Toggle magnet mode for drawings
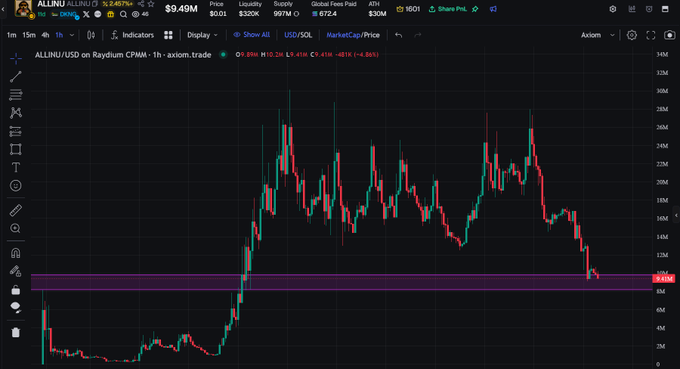Viewport: 680px width, 369px height. [x=16, y=253]
